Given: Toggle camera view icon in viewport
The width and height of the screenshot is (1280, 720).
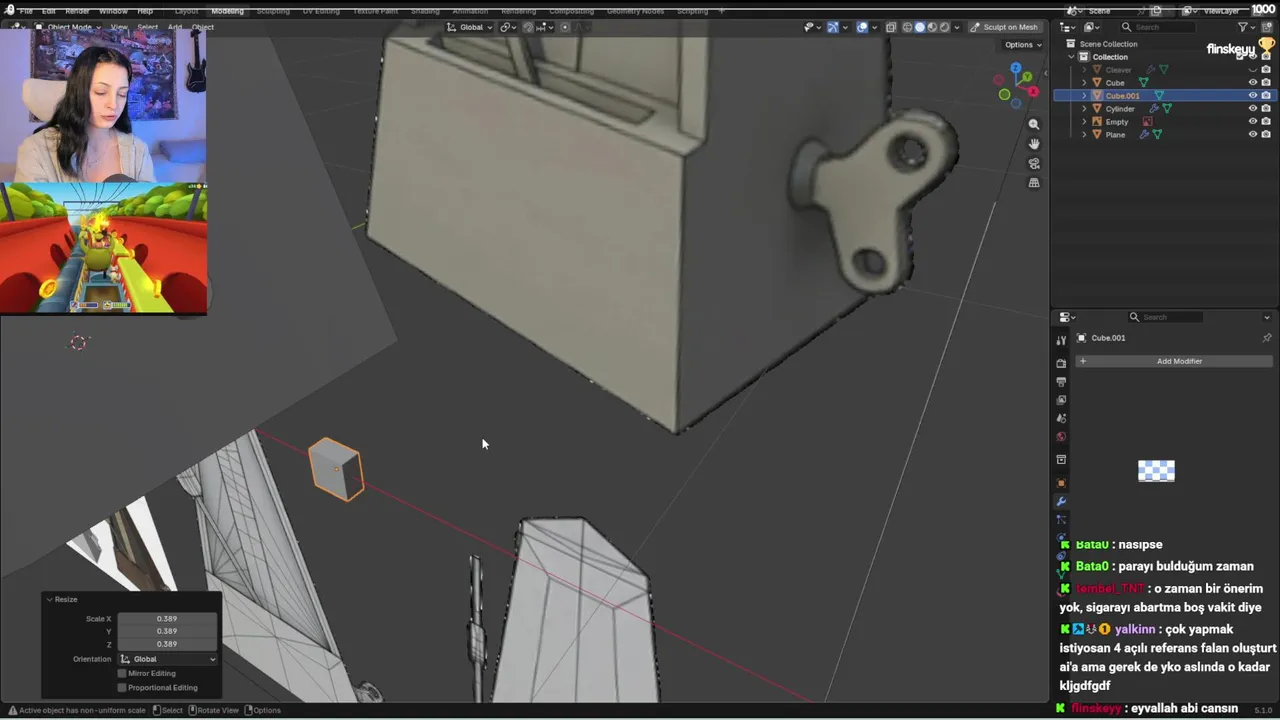Looking at the screenshot, I should (1034, 164).
